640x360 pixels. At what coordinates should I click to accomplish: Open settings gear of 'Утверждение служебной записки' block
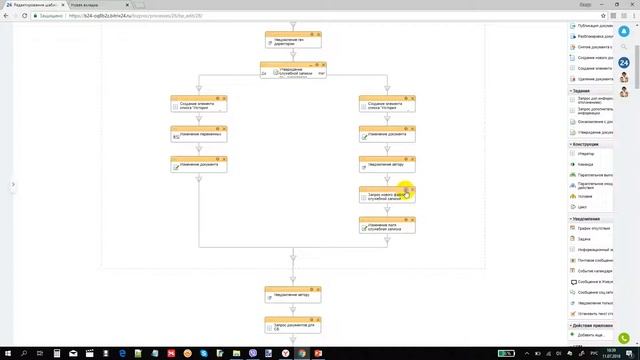coord(317,64)
